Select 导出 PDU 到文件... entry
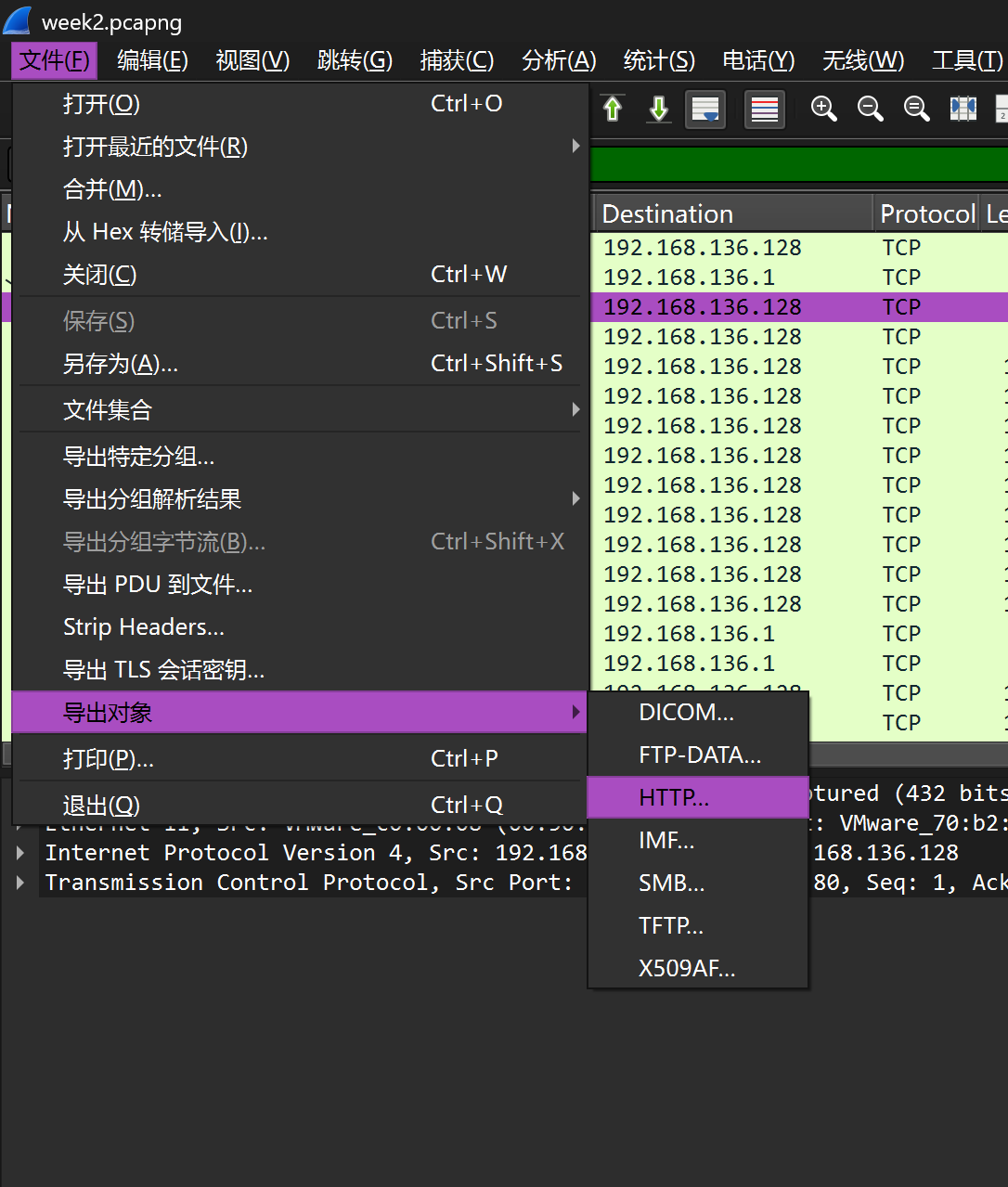The height and width of the screenshot is (1187, 1008). 301,585
